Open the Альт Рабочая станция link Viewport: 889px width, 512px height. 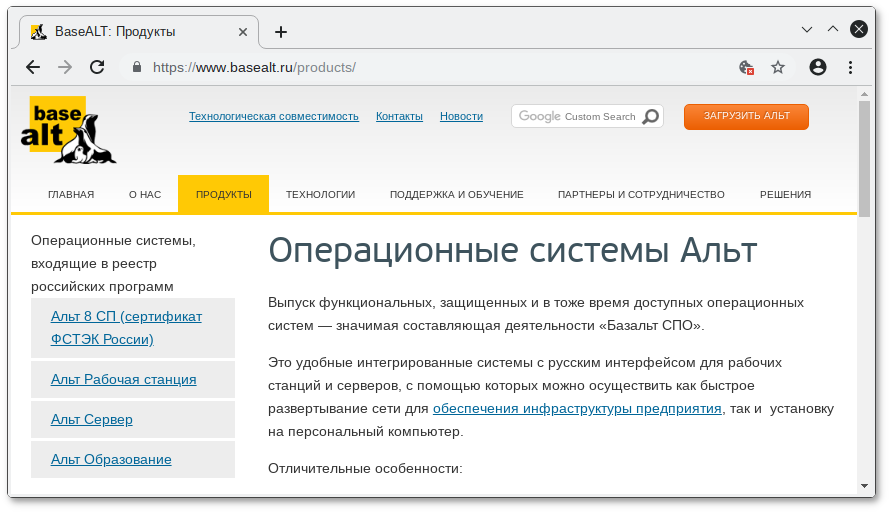pos(124,379)
